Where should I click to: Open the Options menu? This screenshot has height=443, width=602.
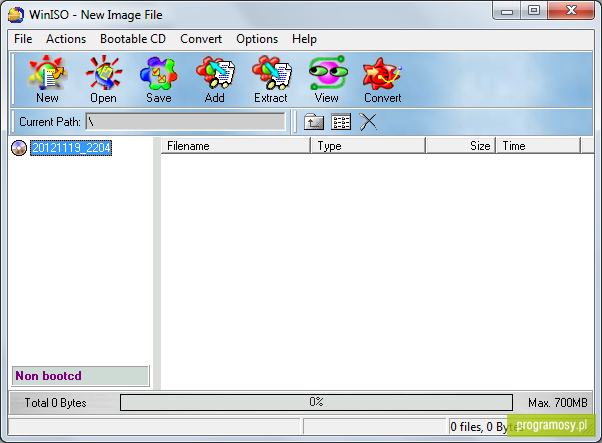pyautogui.click(x=257, y=39)
